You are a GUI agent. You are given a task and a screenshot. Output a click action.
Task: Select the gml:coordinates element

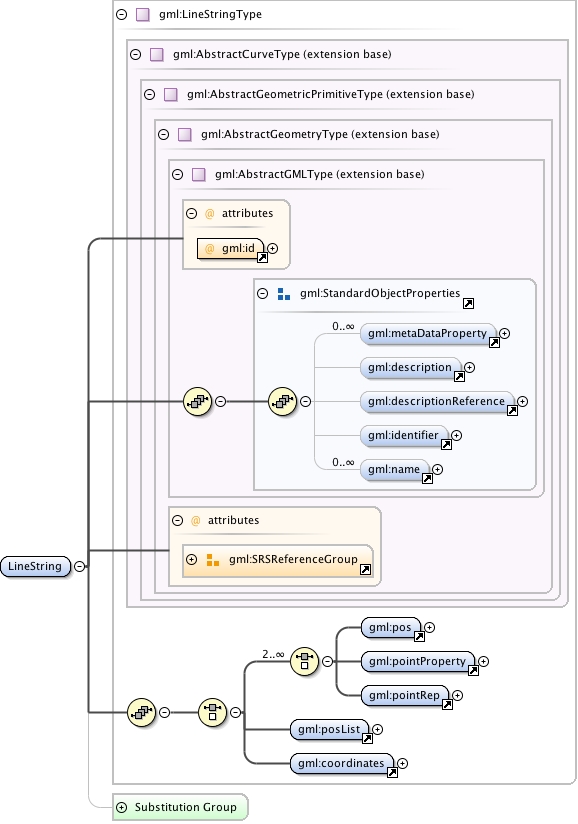[342, 764]
